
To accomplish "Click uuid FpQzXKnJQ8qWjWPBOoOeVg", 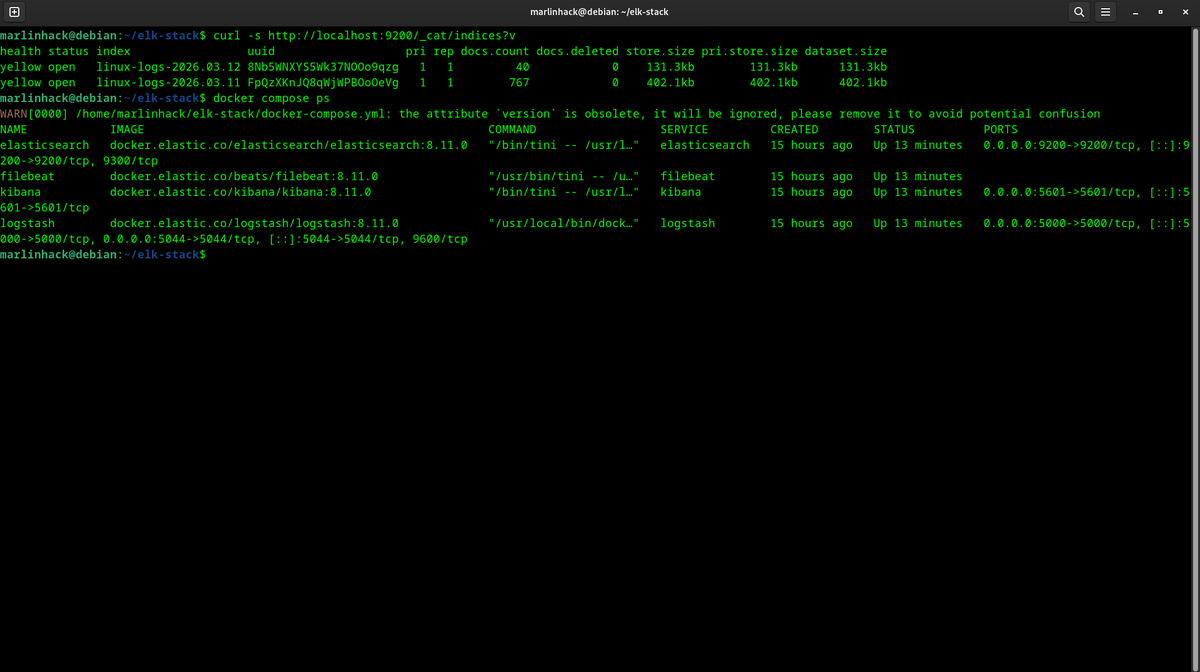I will tap(323, 83).
